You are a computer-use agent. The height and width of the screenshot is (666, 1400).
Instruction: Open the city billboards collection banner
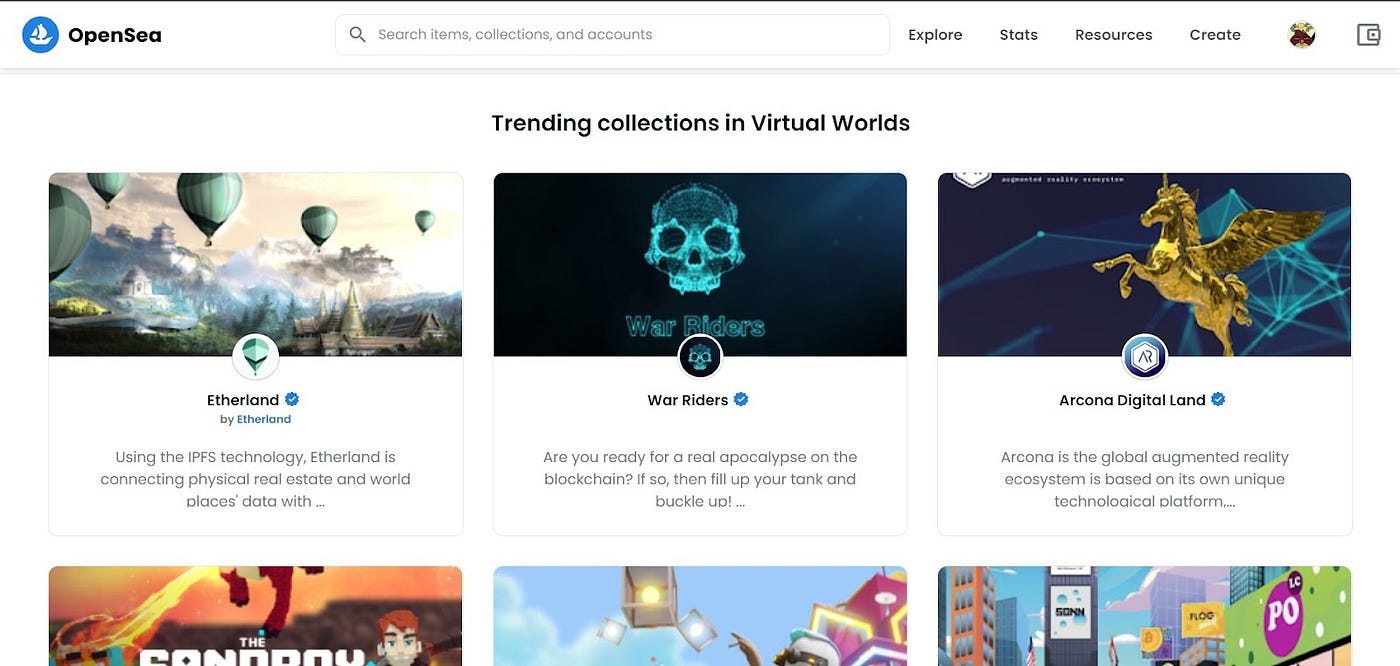(1144, 616)
